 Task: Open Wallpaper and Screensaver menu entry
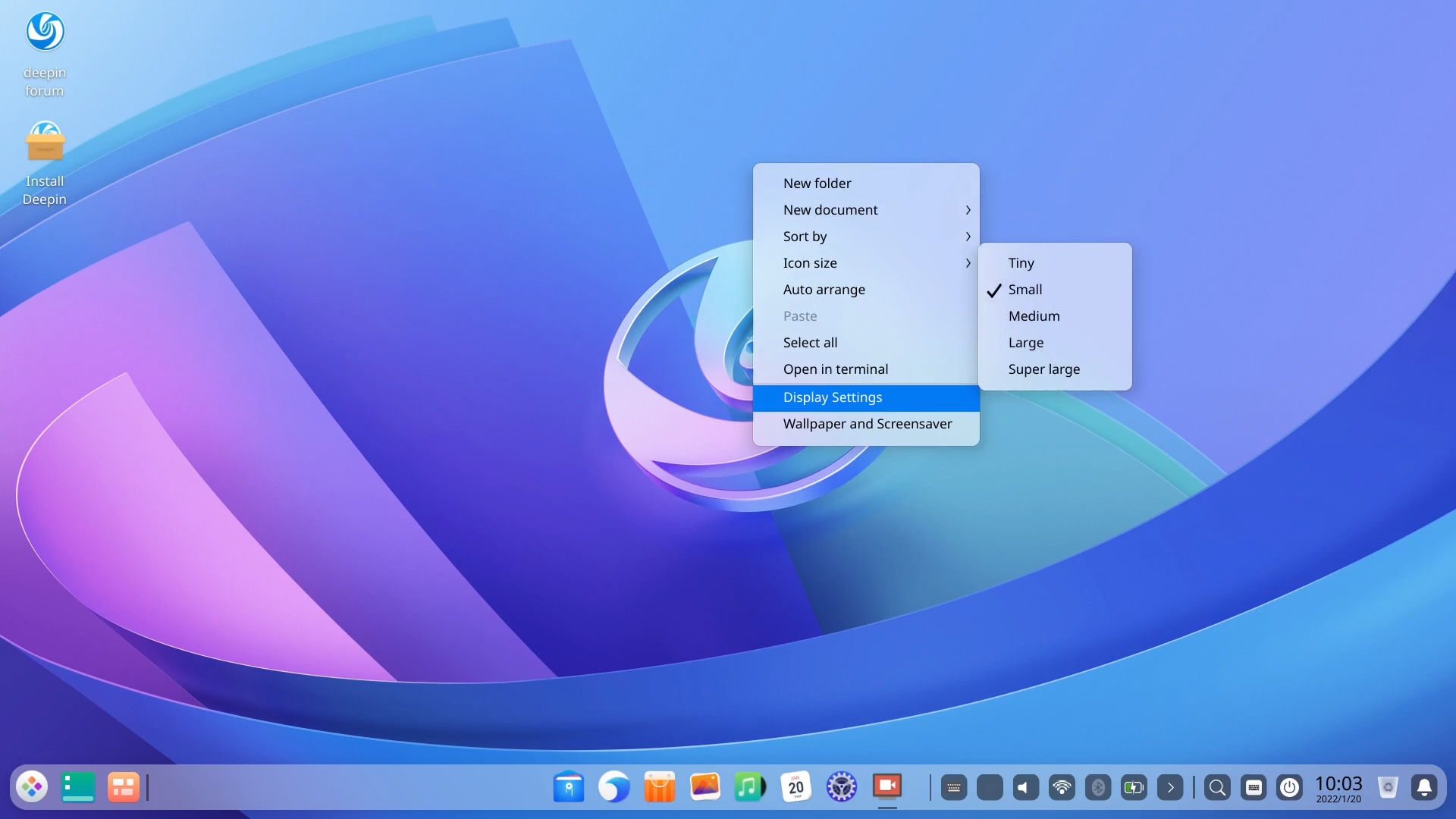point(866,425)
